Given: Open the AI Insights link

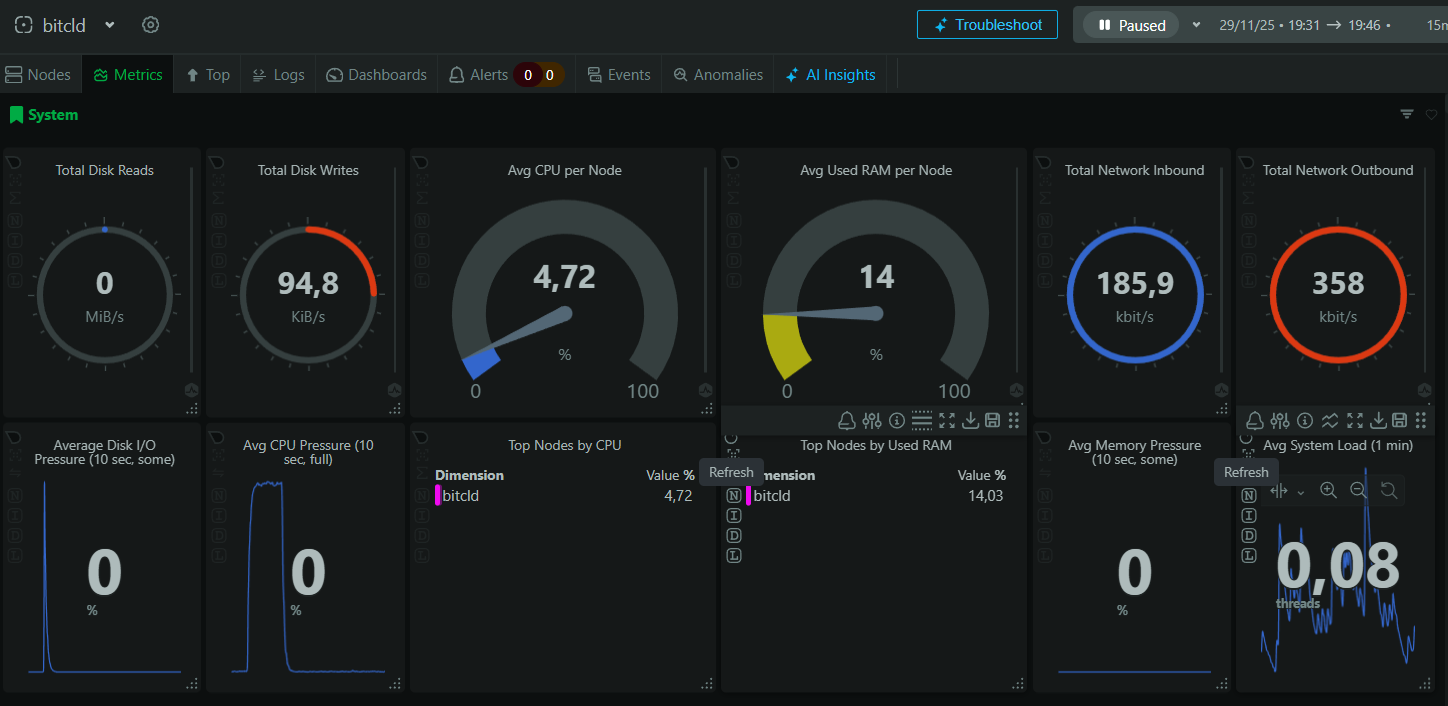Looking at the screenshot, I should pos(830,75).
